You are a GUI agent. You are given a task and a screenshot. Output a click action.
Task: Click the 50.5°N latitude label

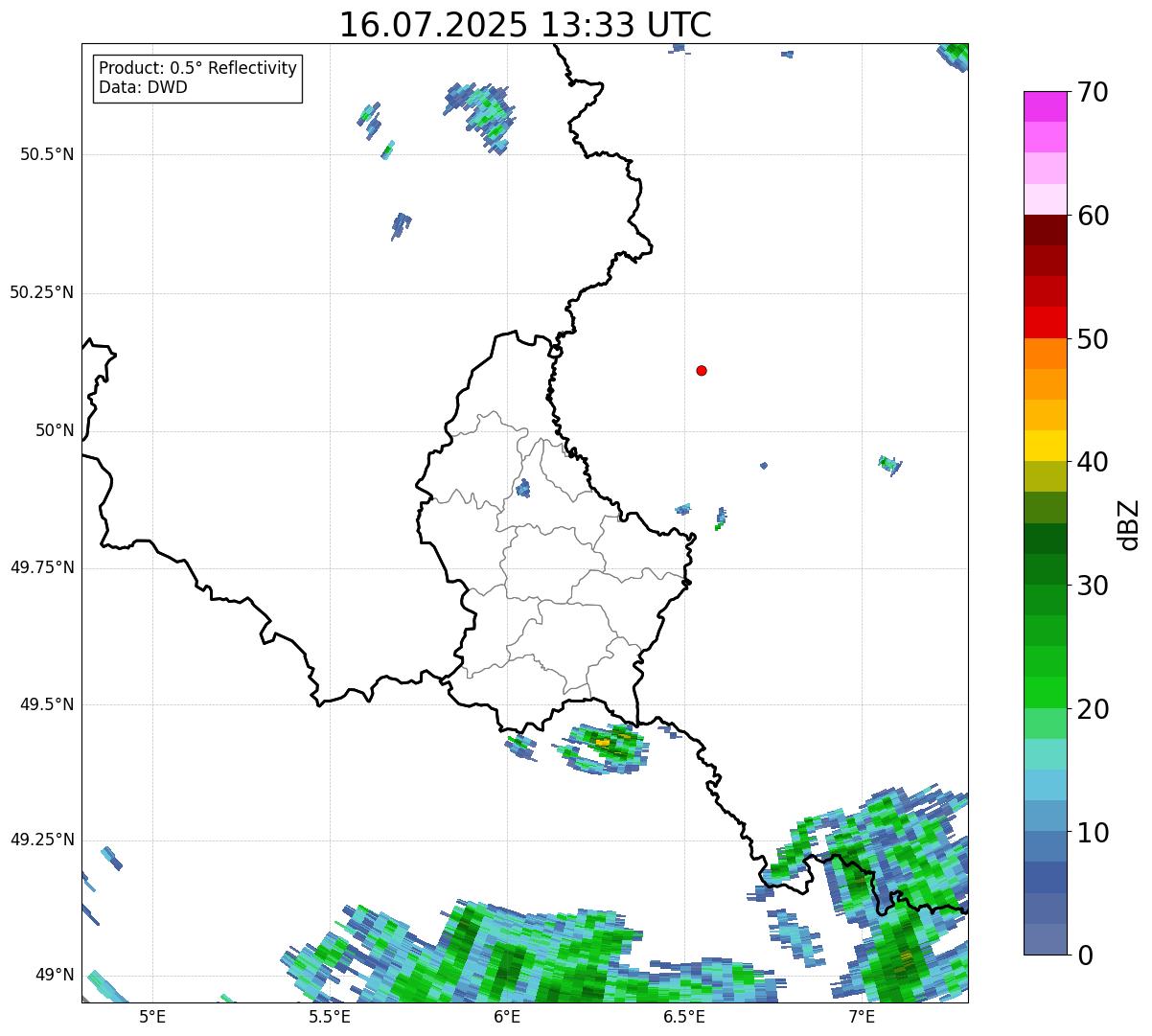coord(47,154)
